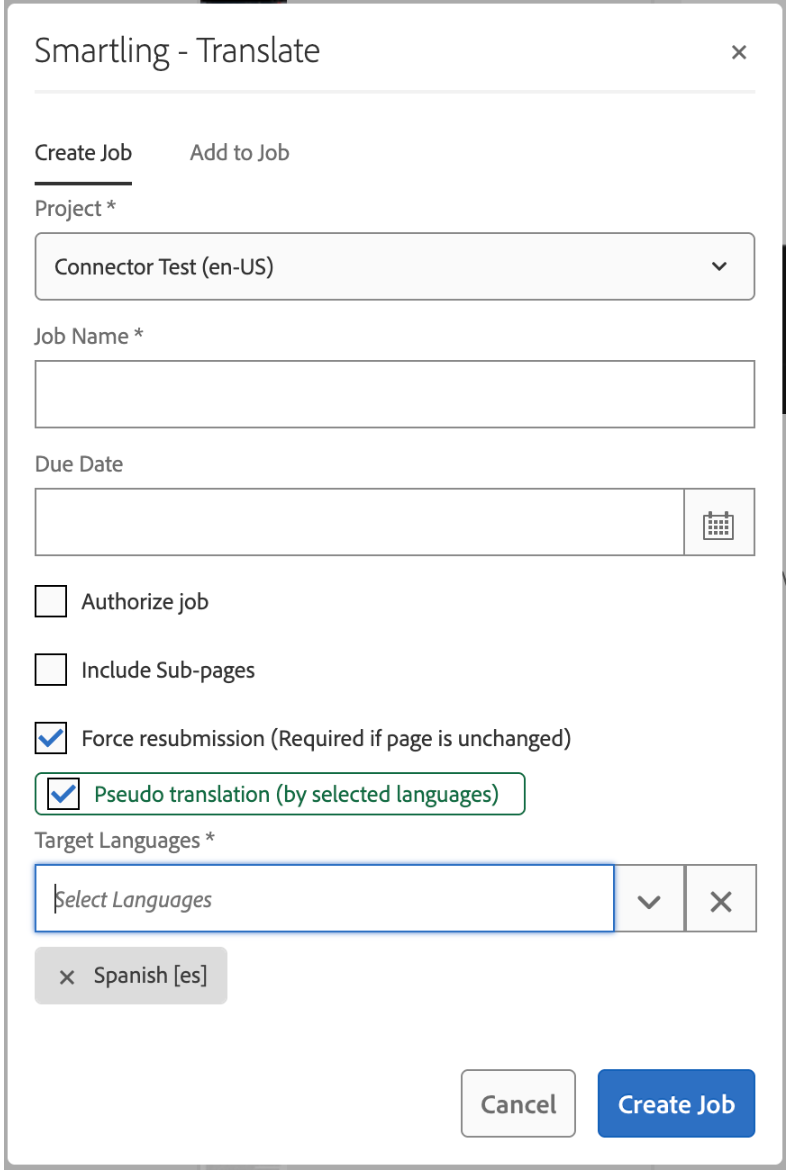Disable Pseudo translation checkbox

(63, 793)
